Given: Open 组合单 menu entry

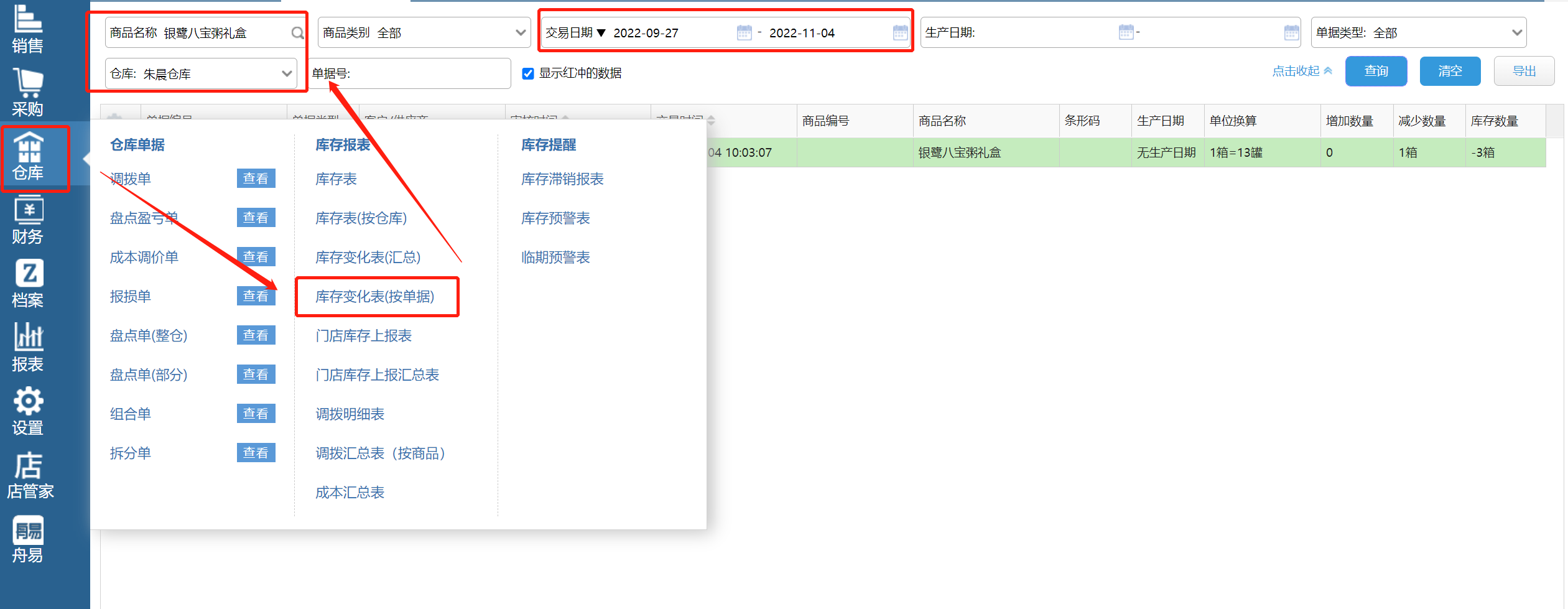Looking at the screenshot, I should pyautogui.click(x=130, y=414).
